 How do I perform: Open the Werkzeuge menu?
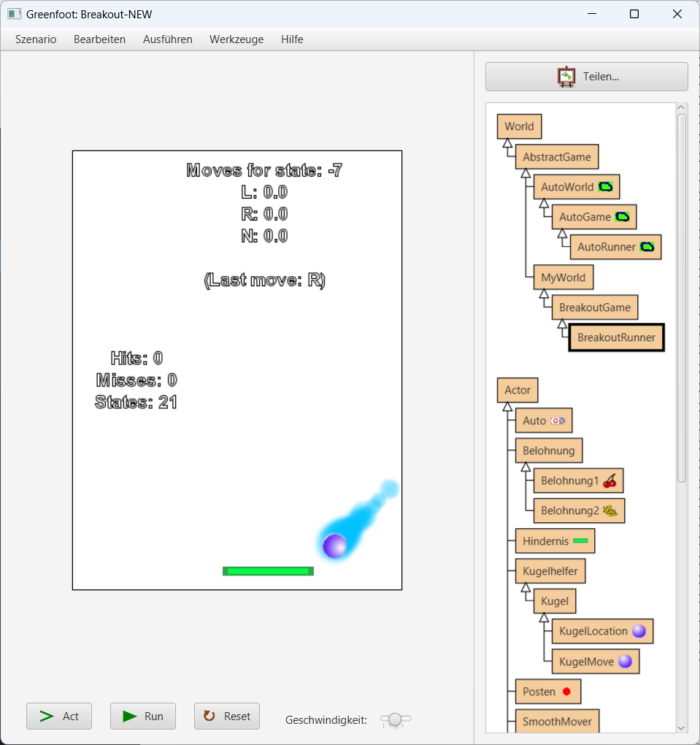tap(236, 39)
